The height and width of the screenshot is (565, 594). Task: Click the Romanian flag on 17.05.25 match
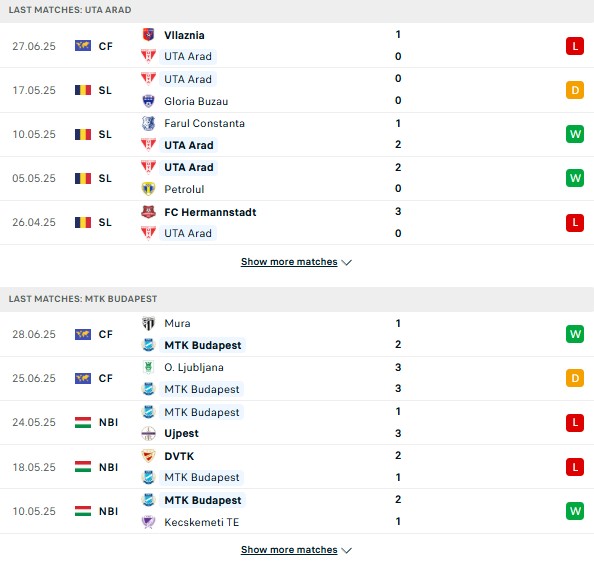click(83, 90)
